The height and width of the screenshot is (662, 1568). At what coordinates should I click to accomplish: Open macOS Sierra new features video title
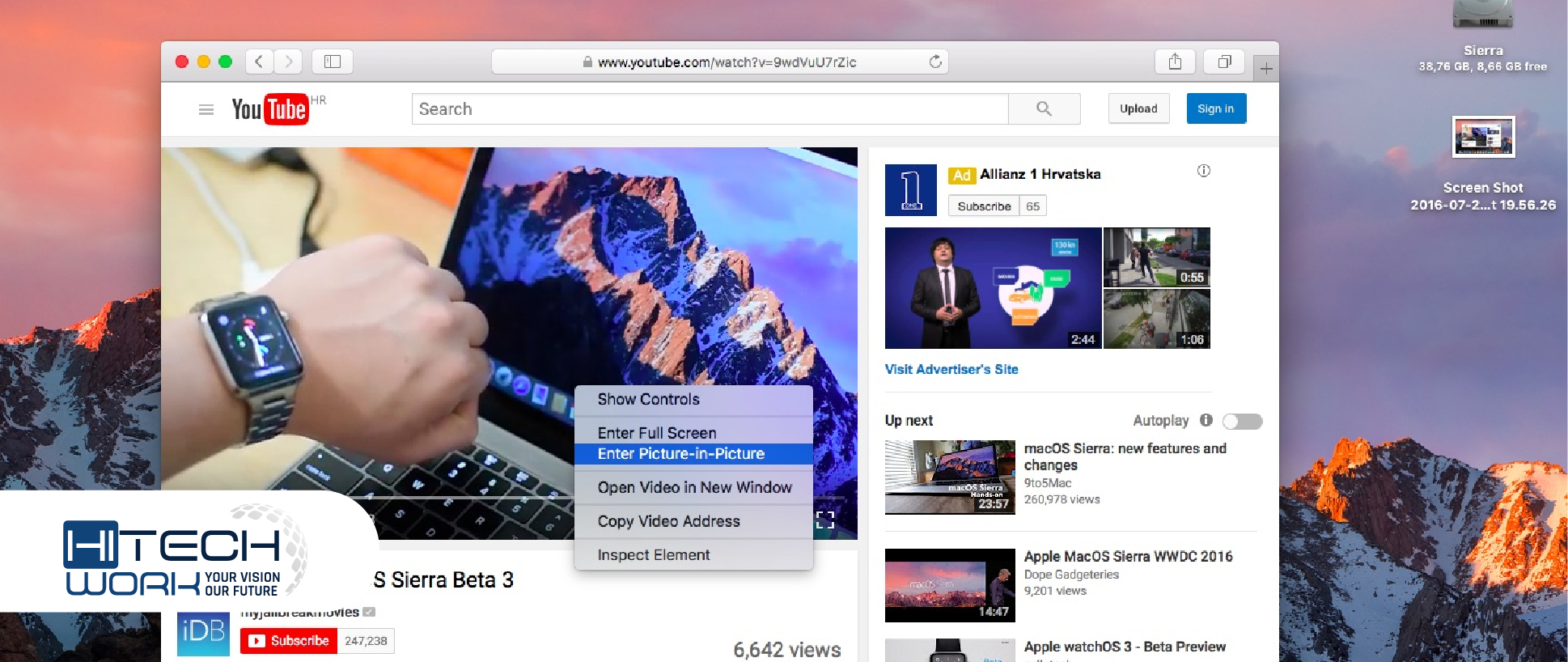pos(1125,456)
